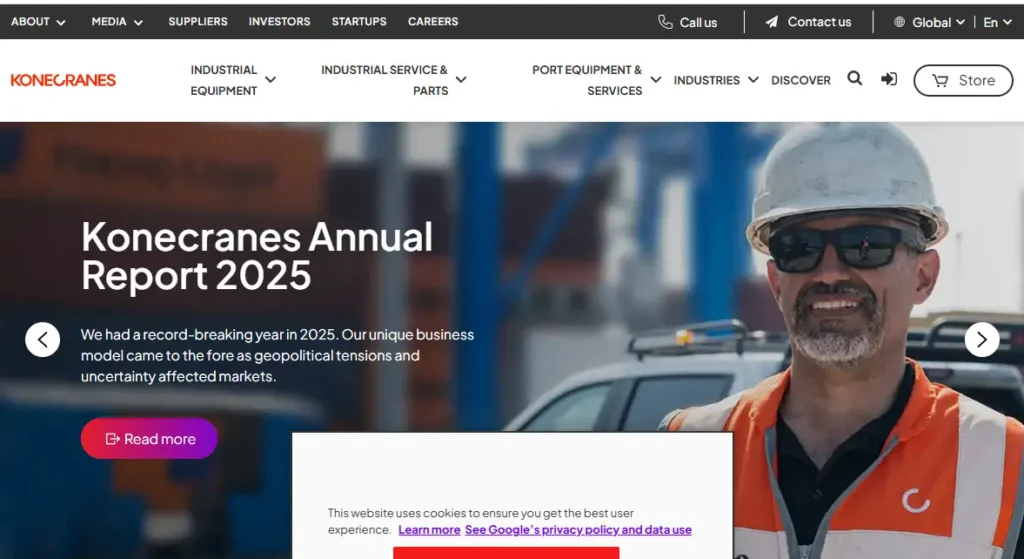Click the red cookie consent button
This screenshot has width=1024, height=559.
pos(506,553)
